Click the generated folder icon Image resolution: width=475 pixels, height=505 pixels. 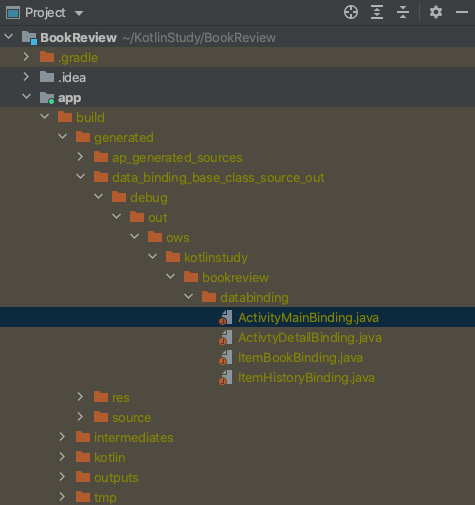(83, 137)
